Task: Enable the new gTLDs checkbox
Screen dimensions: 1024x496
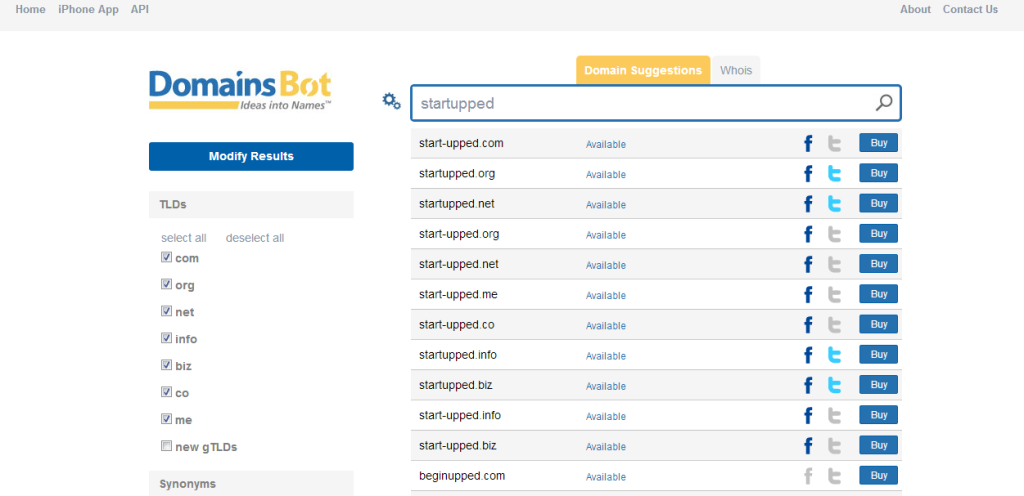Action: tap(166, 447)
